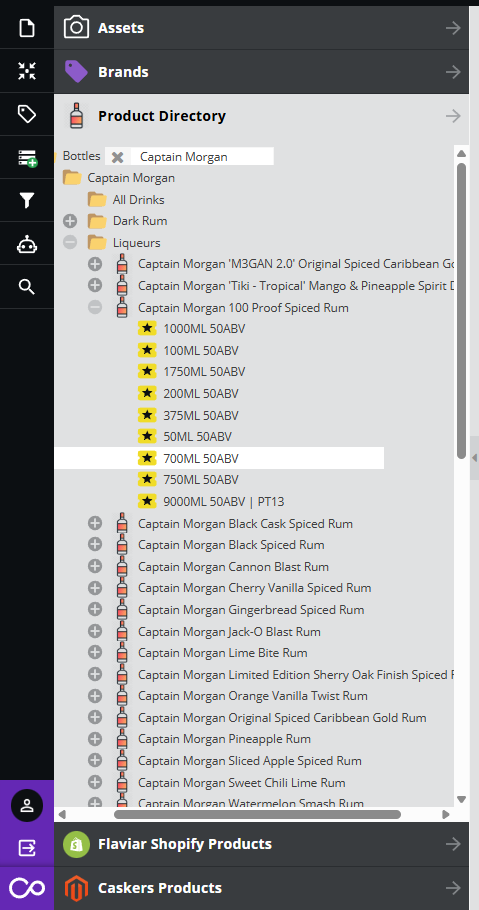Expand Captain Morgan Gingerbread Spiced Rum
This screenshot has height=910, width=479.
tap(95, 609)
